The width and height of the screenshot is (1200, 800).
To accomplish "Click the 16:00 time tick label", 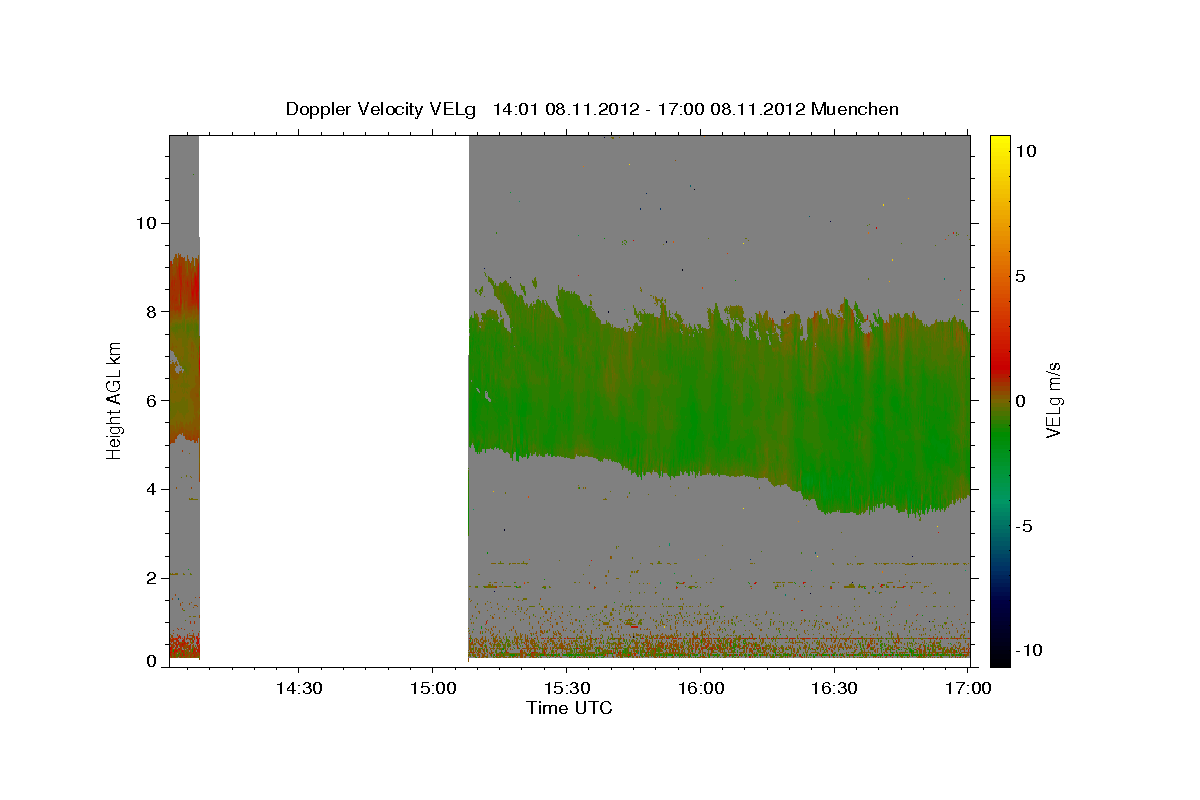I will 700,688.
